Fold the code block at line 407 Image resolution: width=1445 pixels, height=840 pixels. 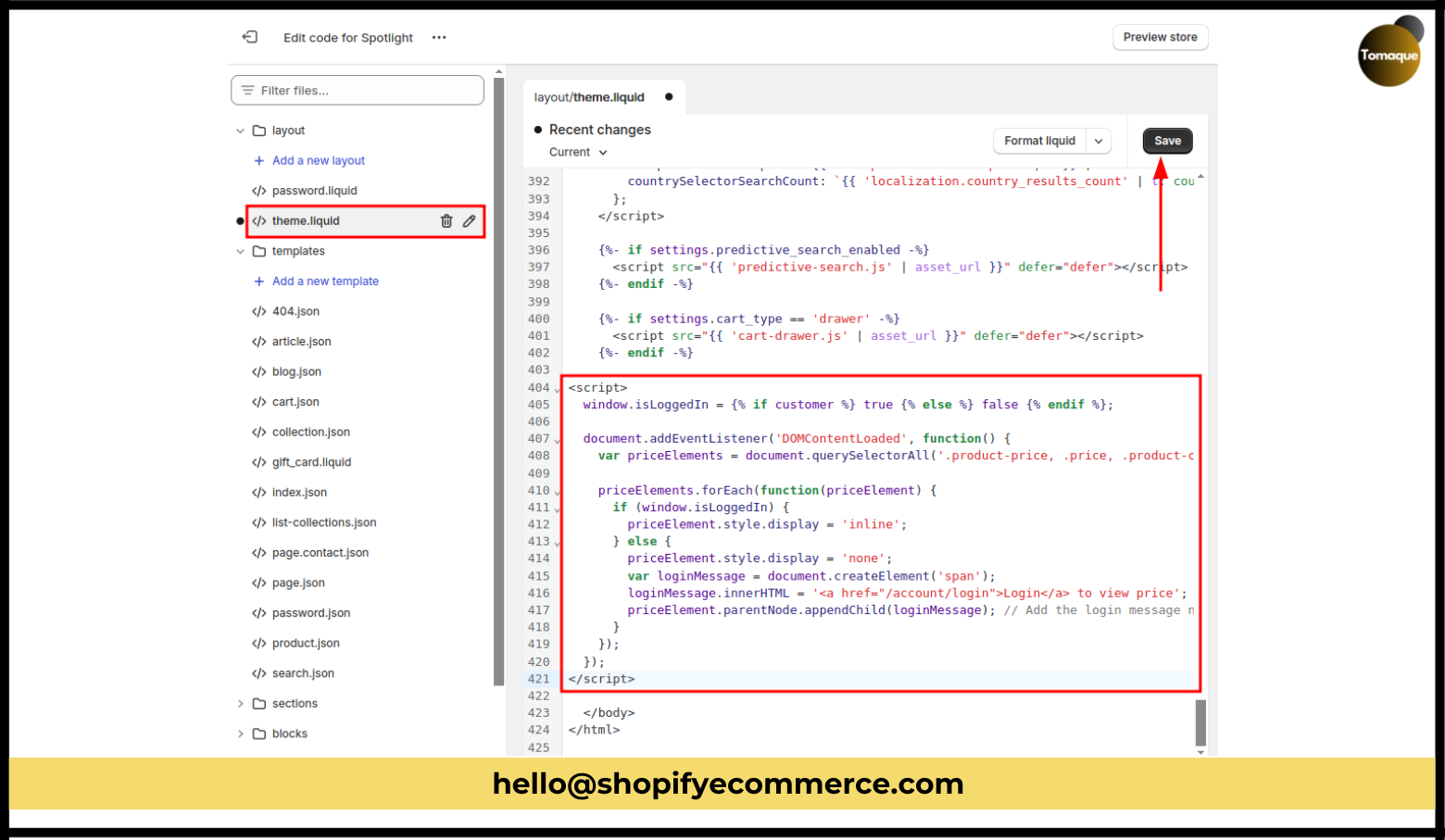[558, 440]
